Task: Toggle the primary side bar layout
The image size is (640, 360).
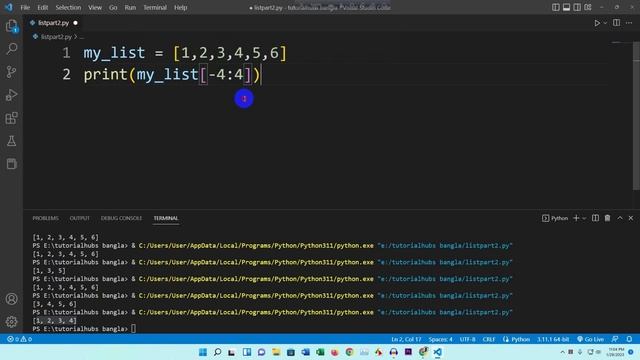Action: [x=556, y=7]
